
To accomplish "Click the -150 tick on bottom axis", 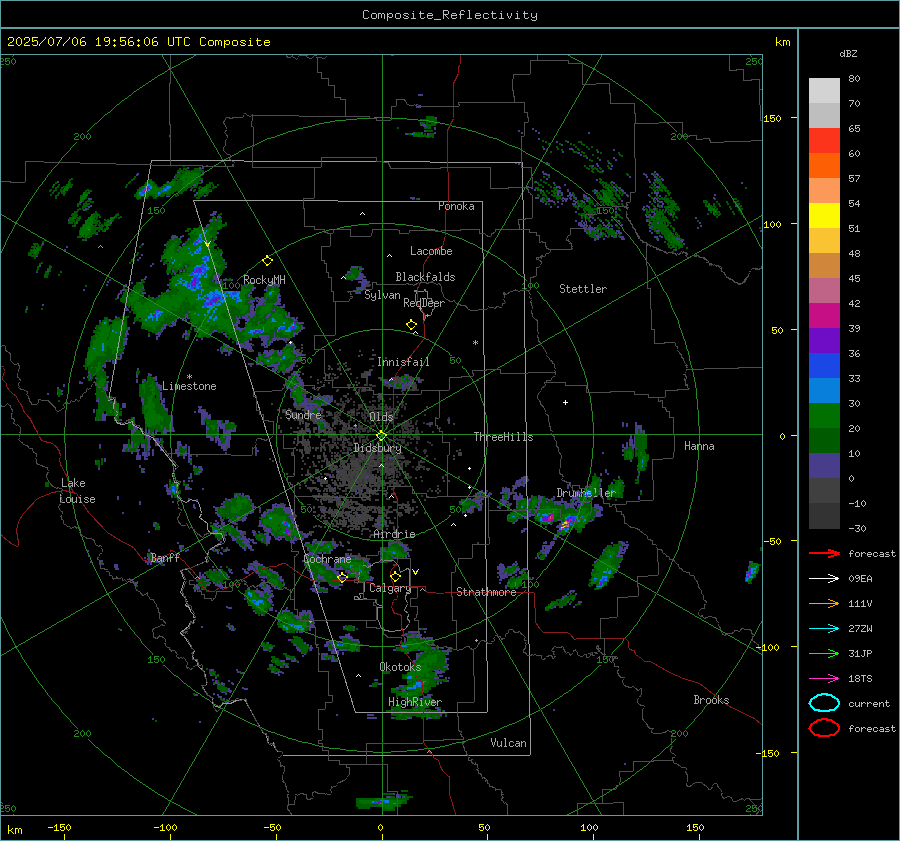I will pyautogui.click(x=59, y=827).
